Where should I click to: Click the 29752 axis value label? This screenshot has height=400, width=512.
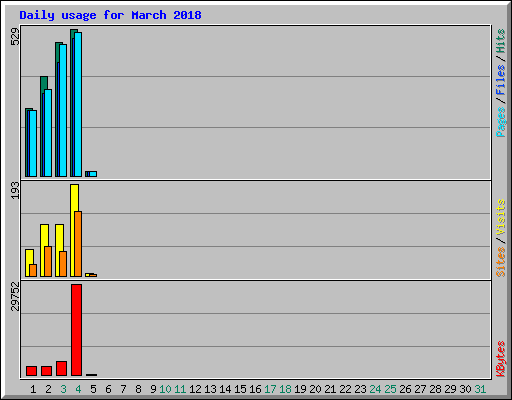click(15, 296)
